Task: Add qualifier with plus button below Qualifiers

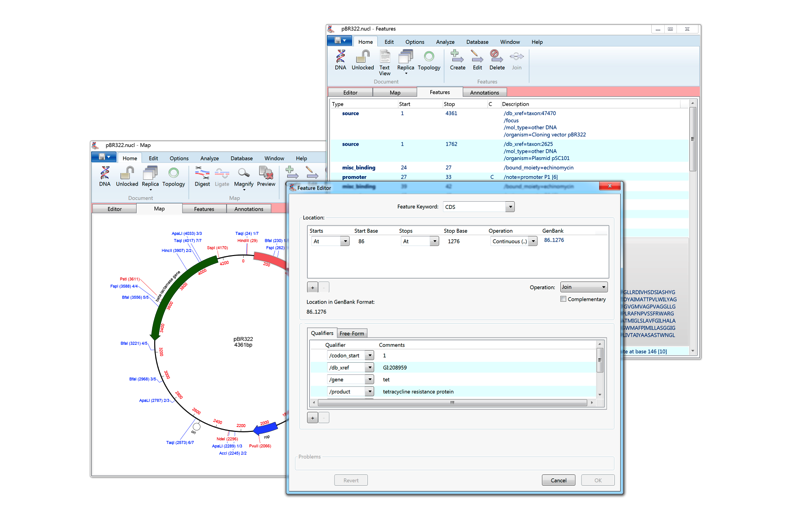Action: tap(313, 418)
